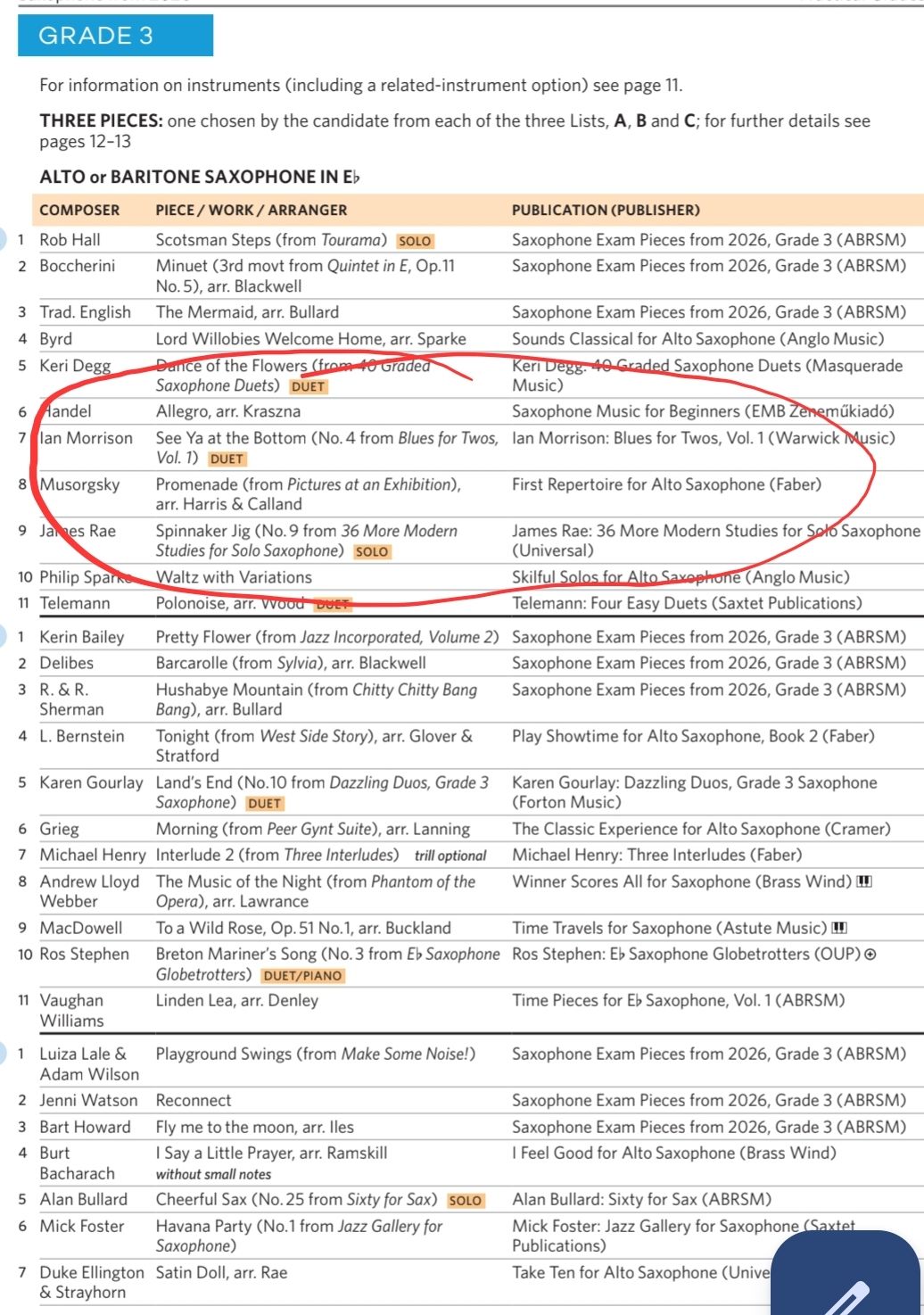Screen dimensions: 924x1315
Task: Select Linden Lea, arr. Denley
Action: pyautogui.click(x=237, y=1000)
